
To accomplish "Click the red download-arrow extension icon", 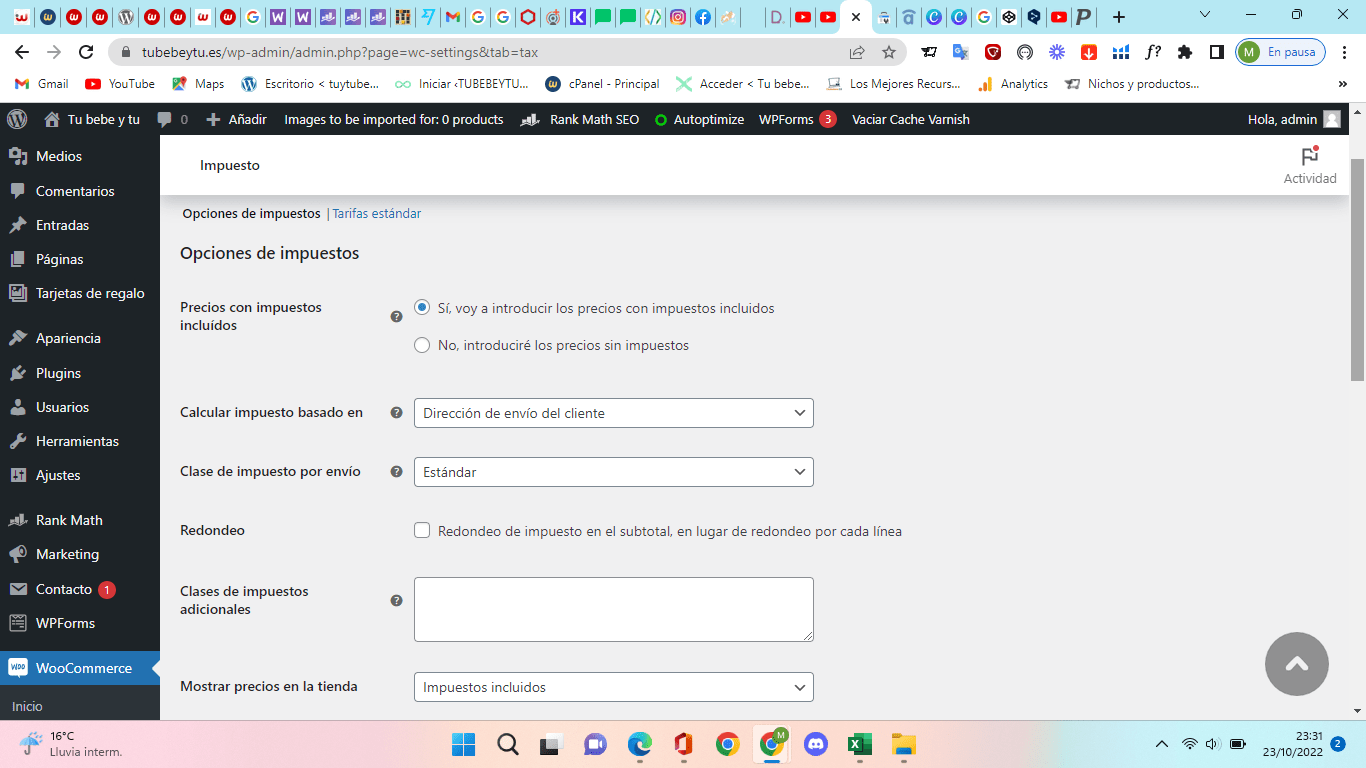I will click(x=1089, y=52).
